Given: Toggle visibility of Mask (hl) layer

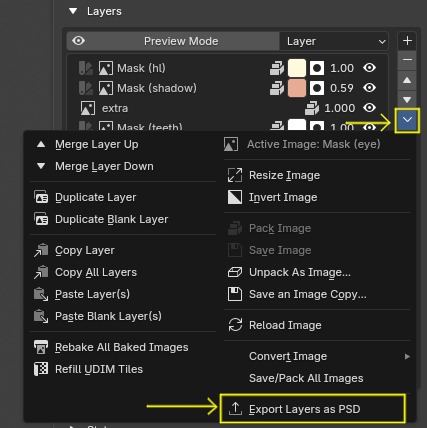Looking at the screenshot, I should coord(369,68).
